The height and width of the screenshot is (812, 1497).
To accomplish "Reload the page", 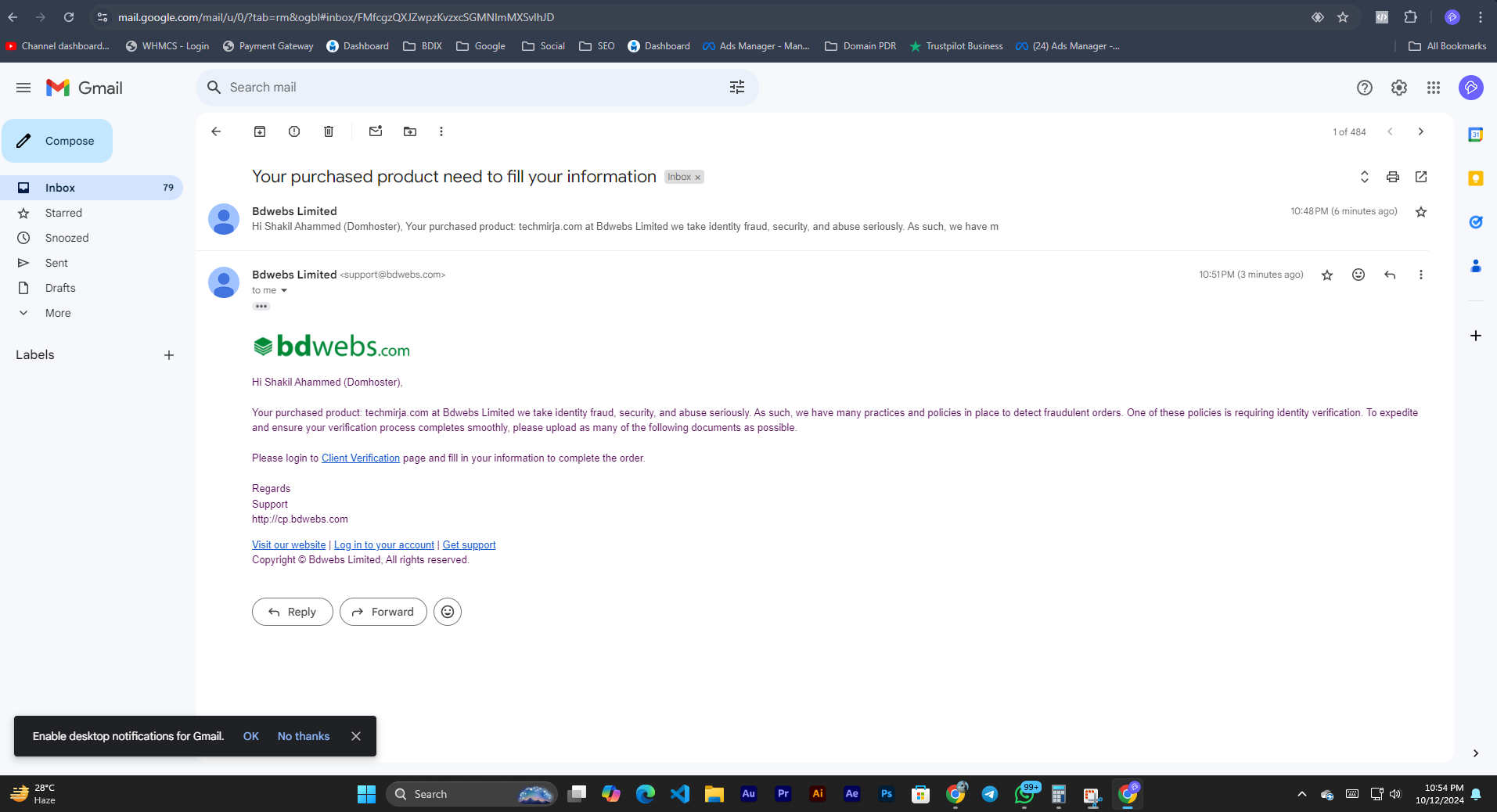I will [69, 17].
